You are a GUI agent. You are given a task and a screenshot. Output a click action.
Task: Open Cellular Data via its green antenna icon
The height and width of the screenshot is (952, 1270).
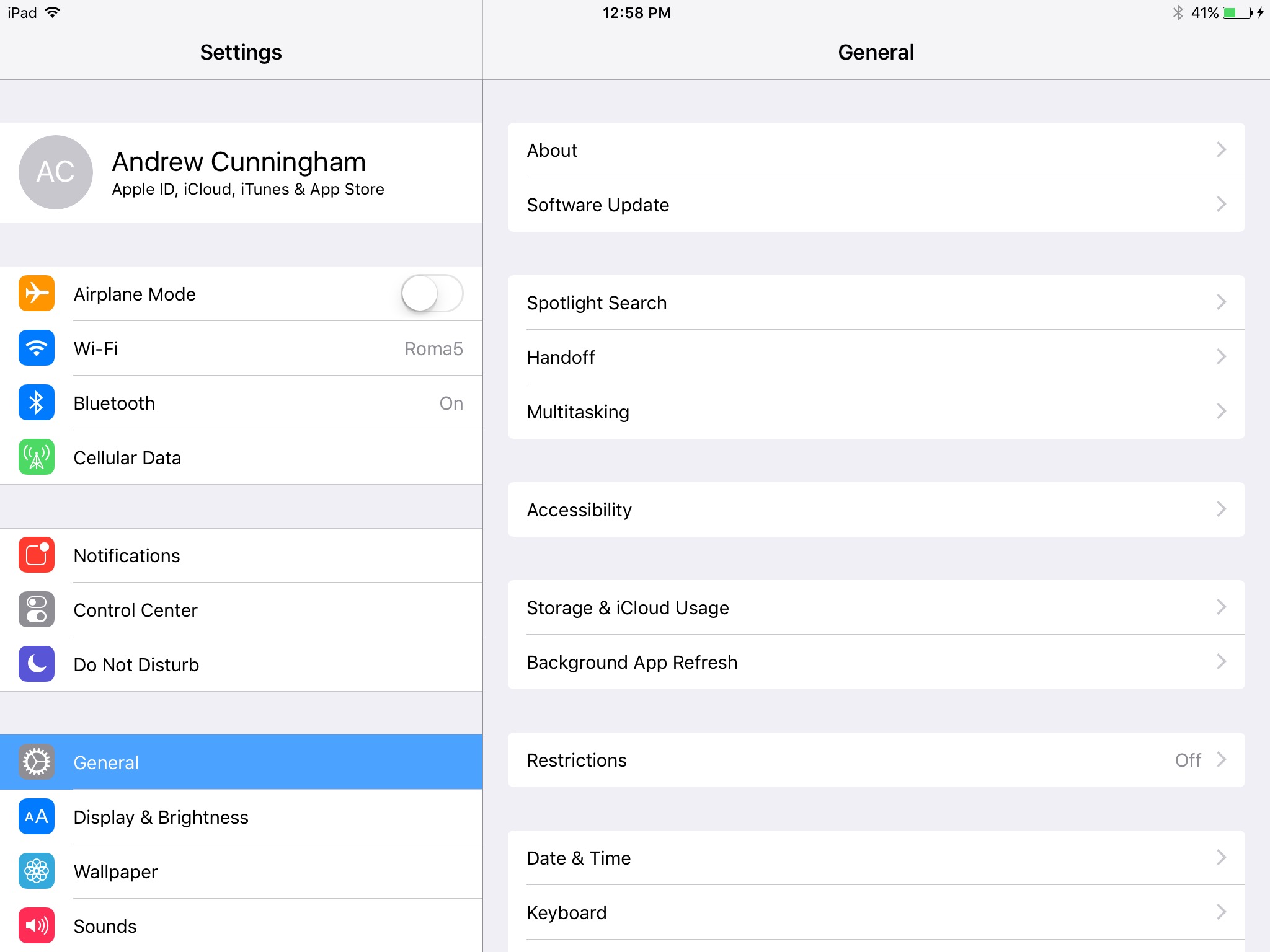(36, 457)
